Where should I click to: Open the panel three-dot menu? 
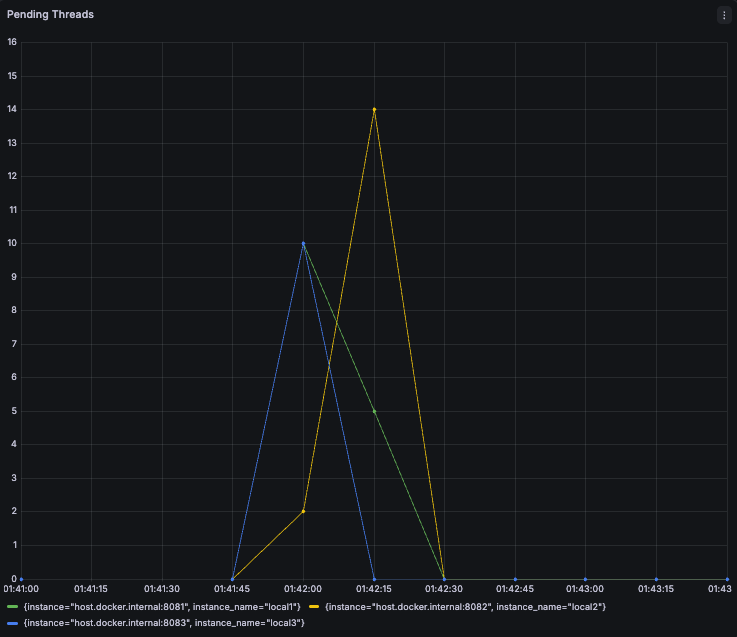click(x=724, y=15)
